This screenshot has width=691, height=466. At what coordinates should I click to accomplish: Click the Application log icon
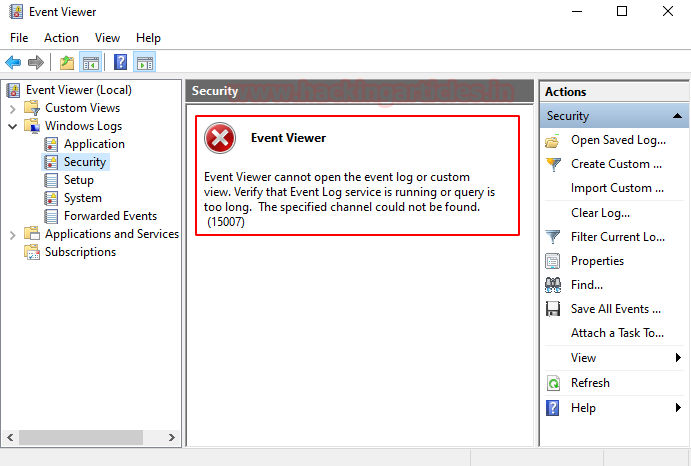tap(51, 144)
